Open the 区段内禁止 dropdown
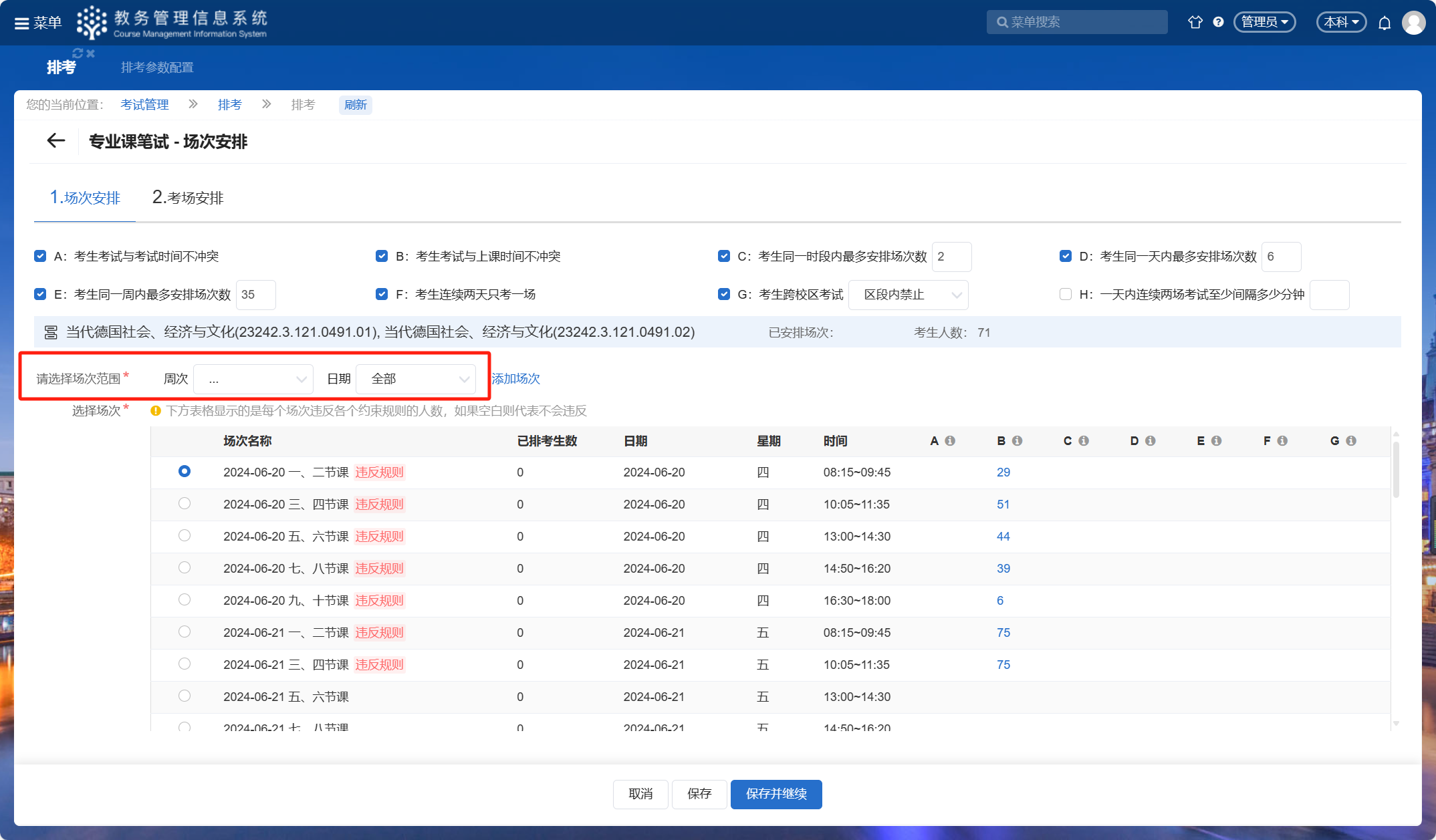The image size is (1436, 840). (x=908, y=295)
